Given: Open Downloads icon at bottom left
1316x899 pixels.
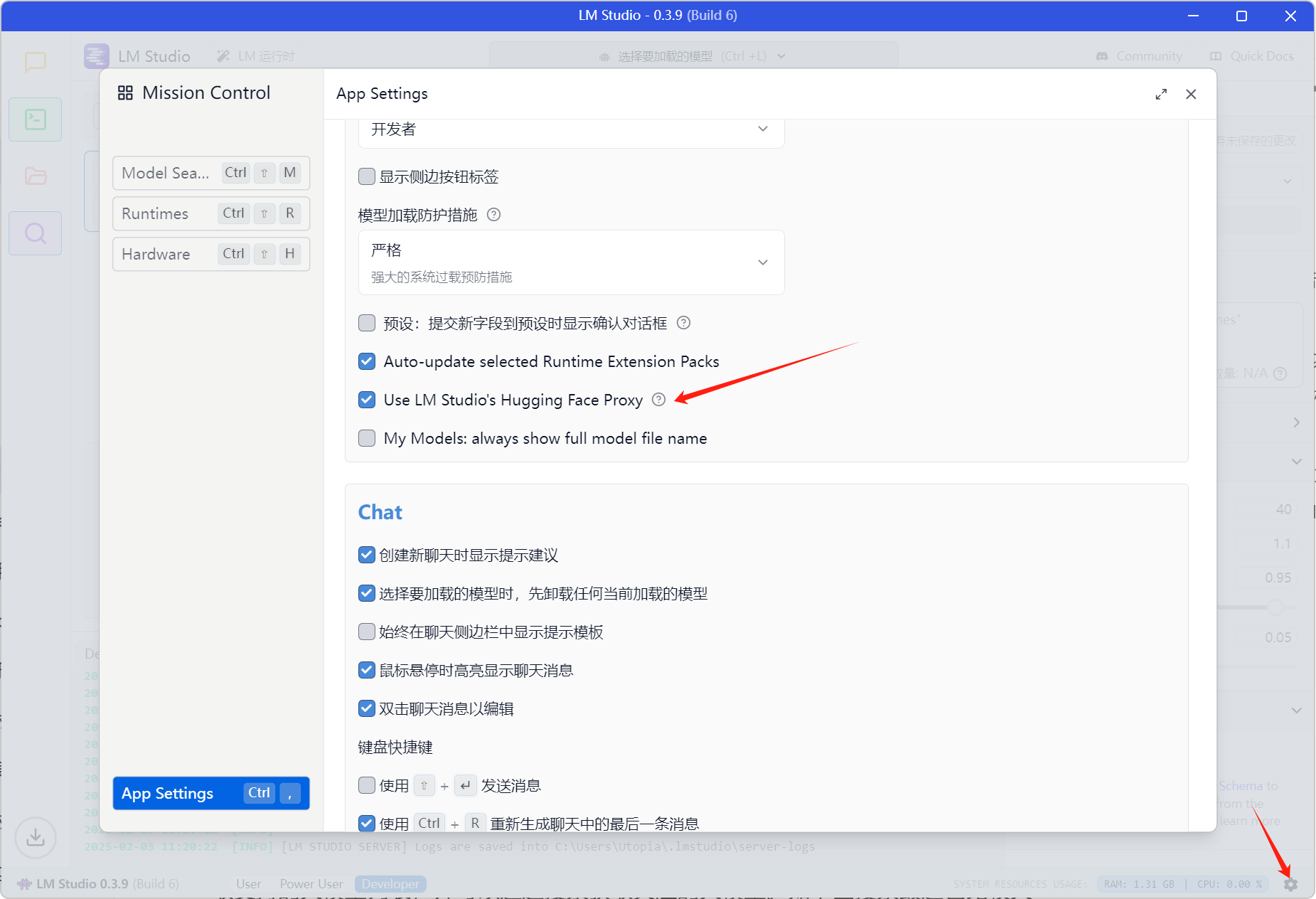Looking at the screenshot, I should point(36,837).
